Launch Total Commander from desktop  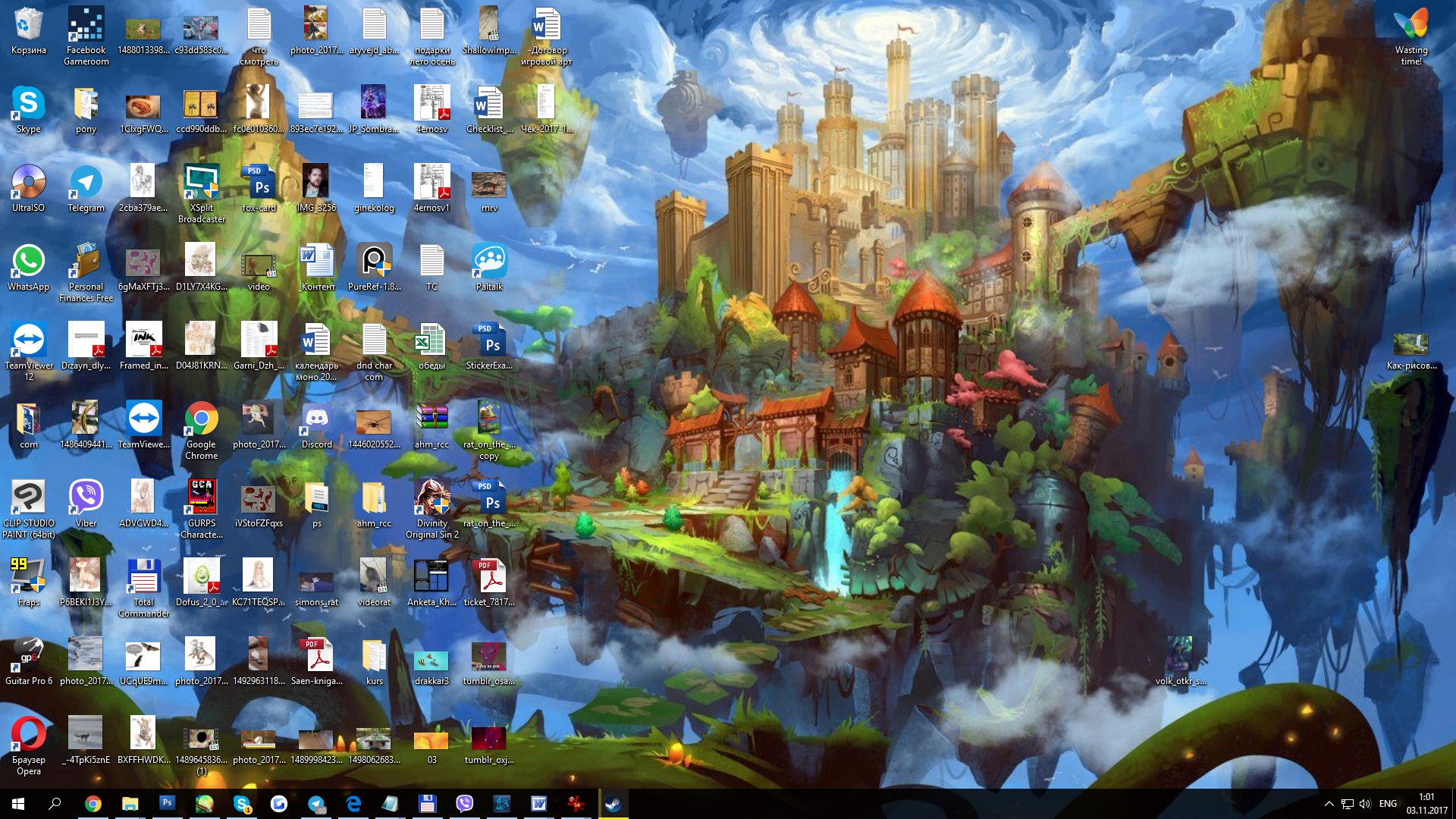[x=143, y=588]
